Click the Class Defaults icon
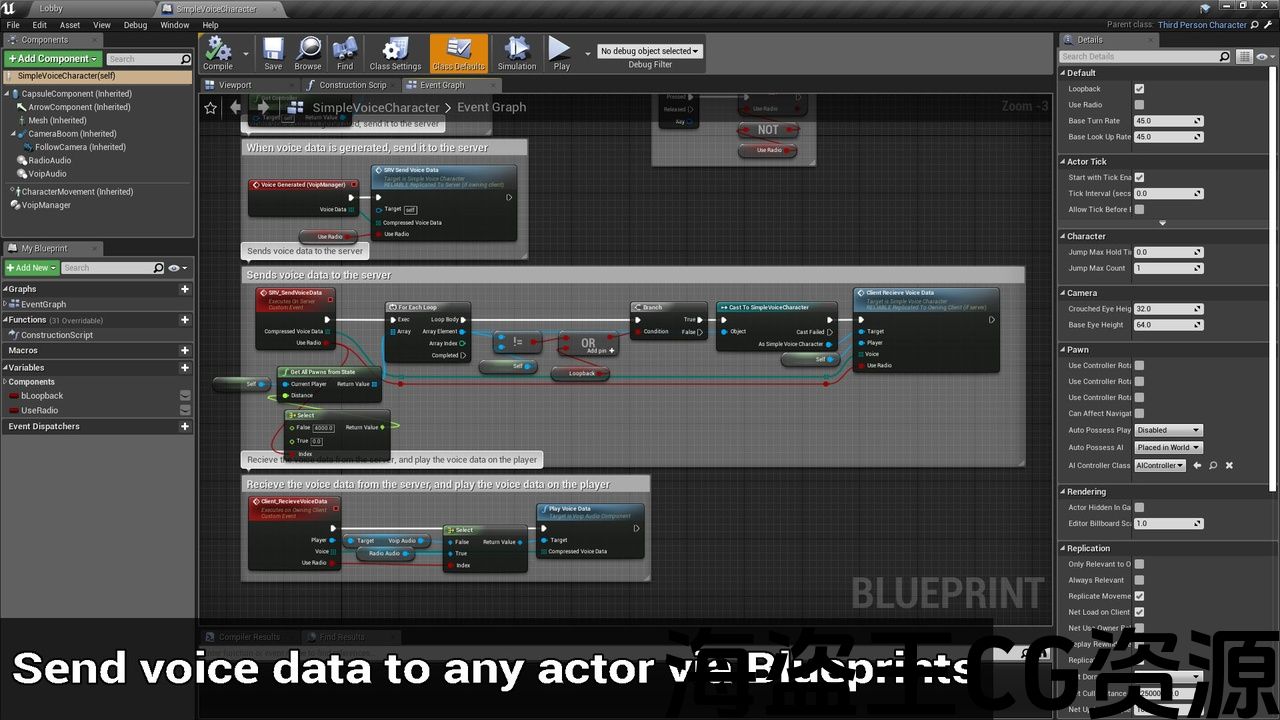Viewport: 1280px width, 720px height. coord(459,52)
